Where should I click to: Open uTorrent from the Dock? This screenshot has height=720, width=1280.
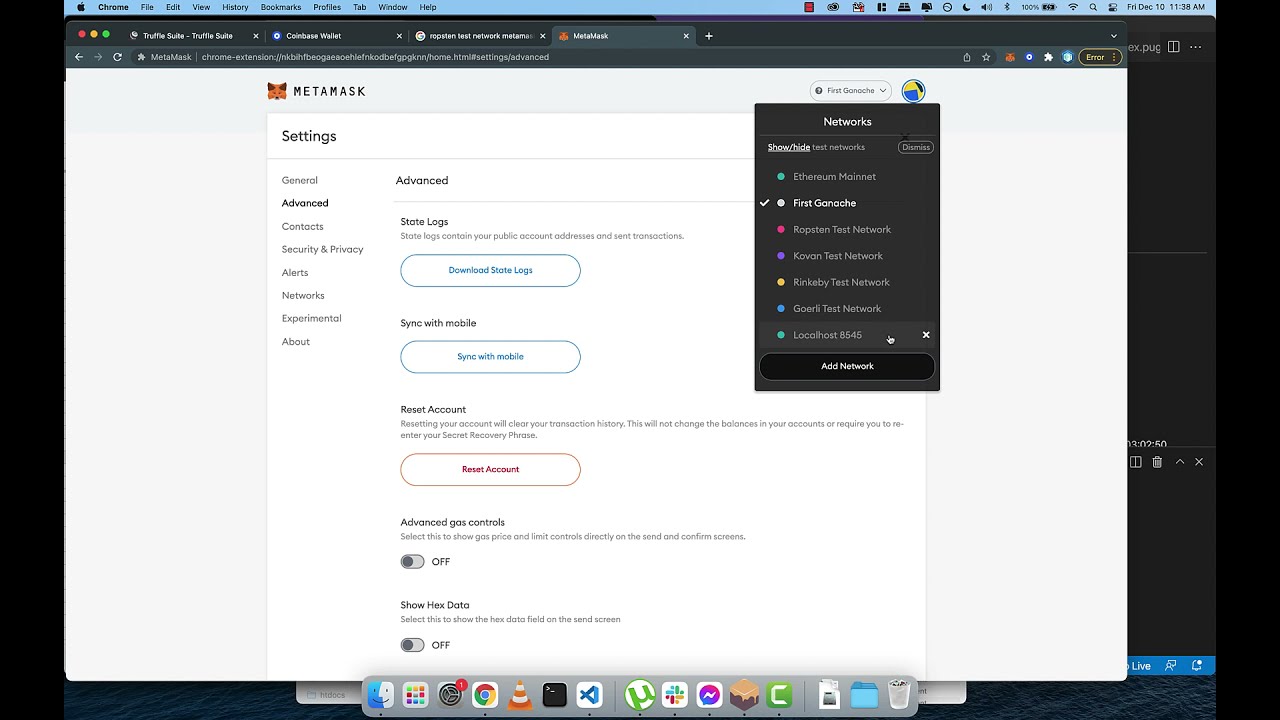tap(640, 694)
